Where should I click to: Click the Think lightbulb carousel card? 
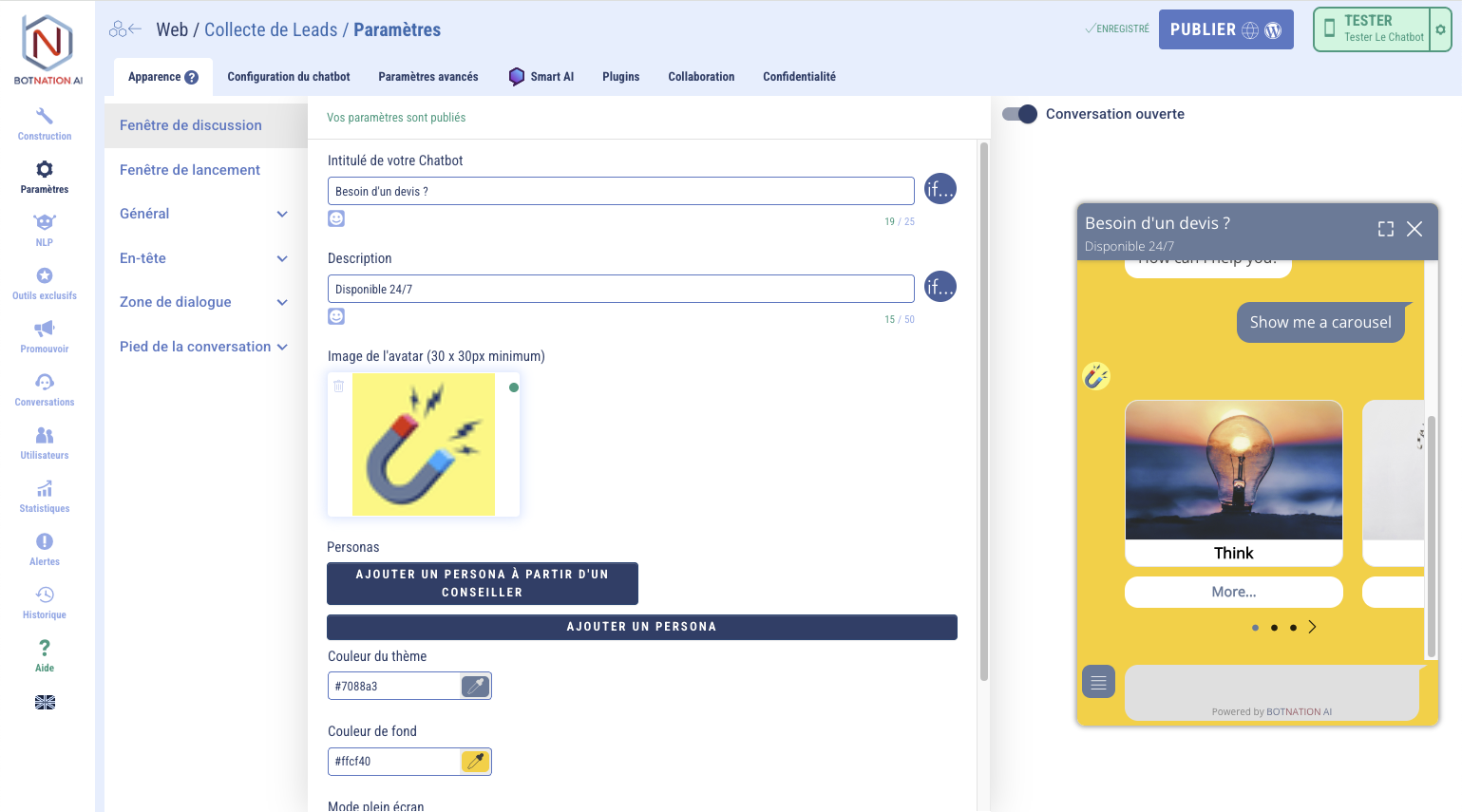pyautogui.click(x=1234, y=483)
